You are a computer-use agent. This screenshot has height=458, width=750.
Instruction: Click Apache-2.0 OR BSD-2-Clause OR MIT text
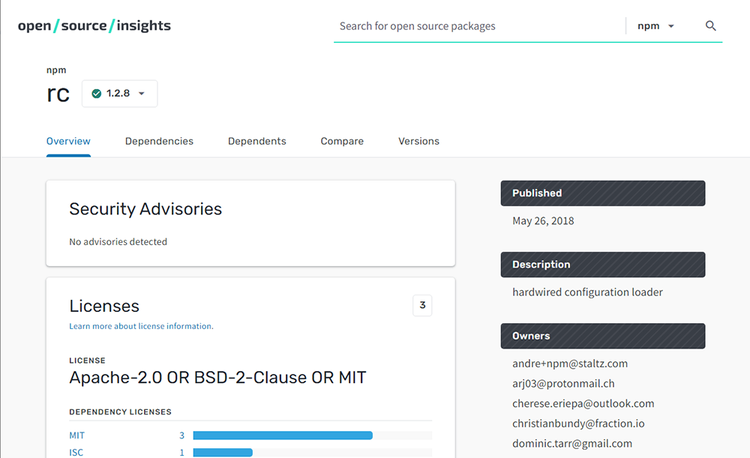pos(218,378)
